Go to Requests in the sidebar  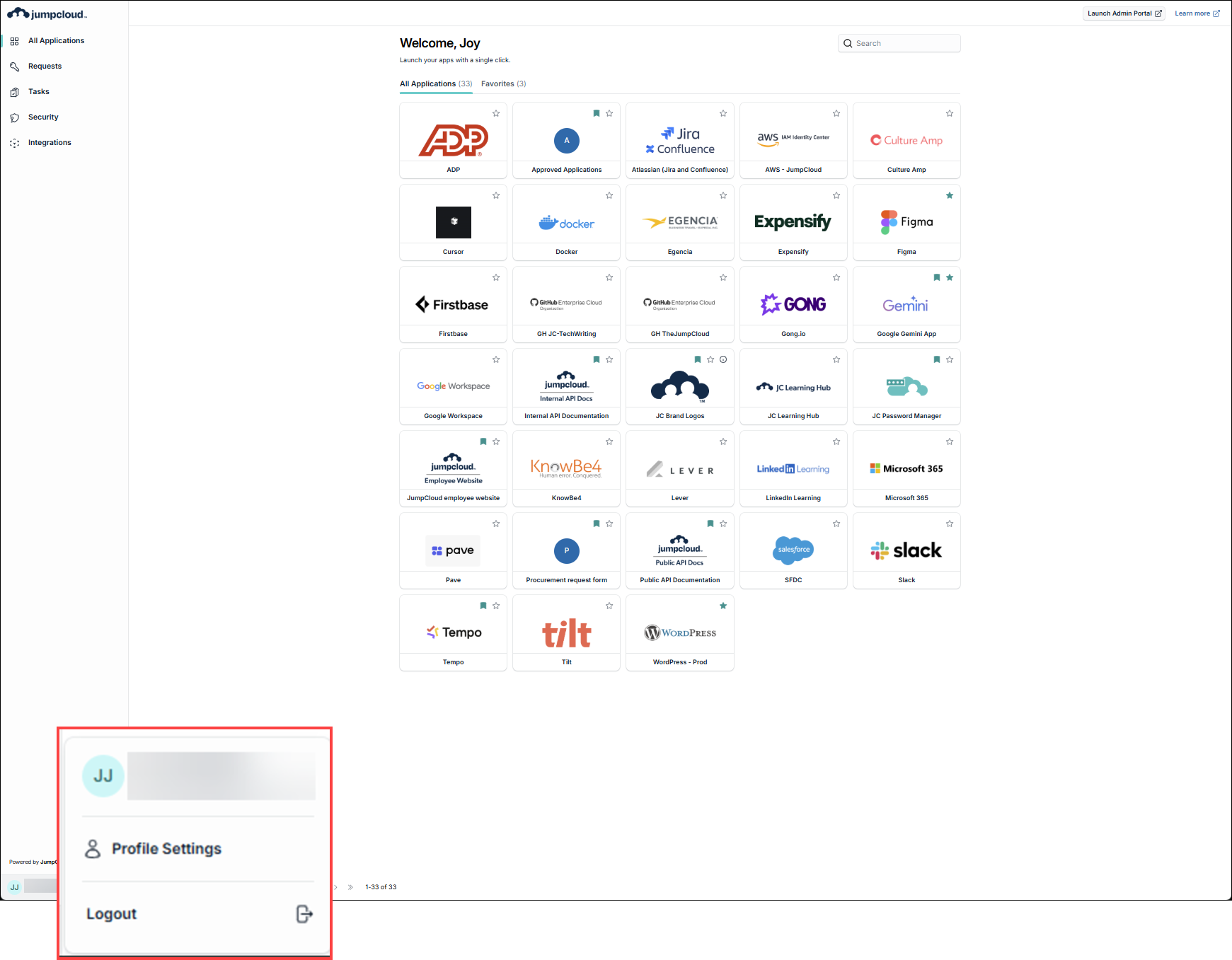tap(45, 66)
